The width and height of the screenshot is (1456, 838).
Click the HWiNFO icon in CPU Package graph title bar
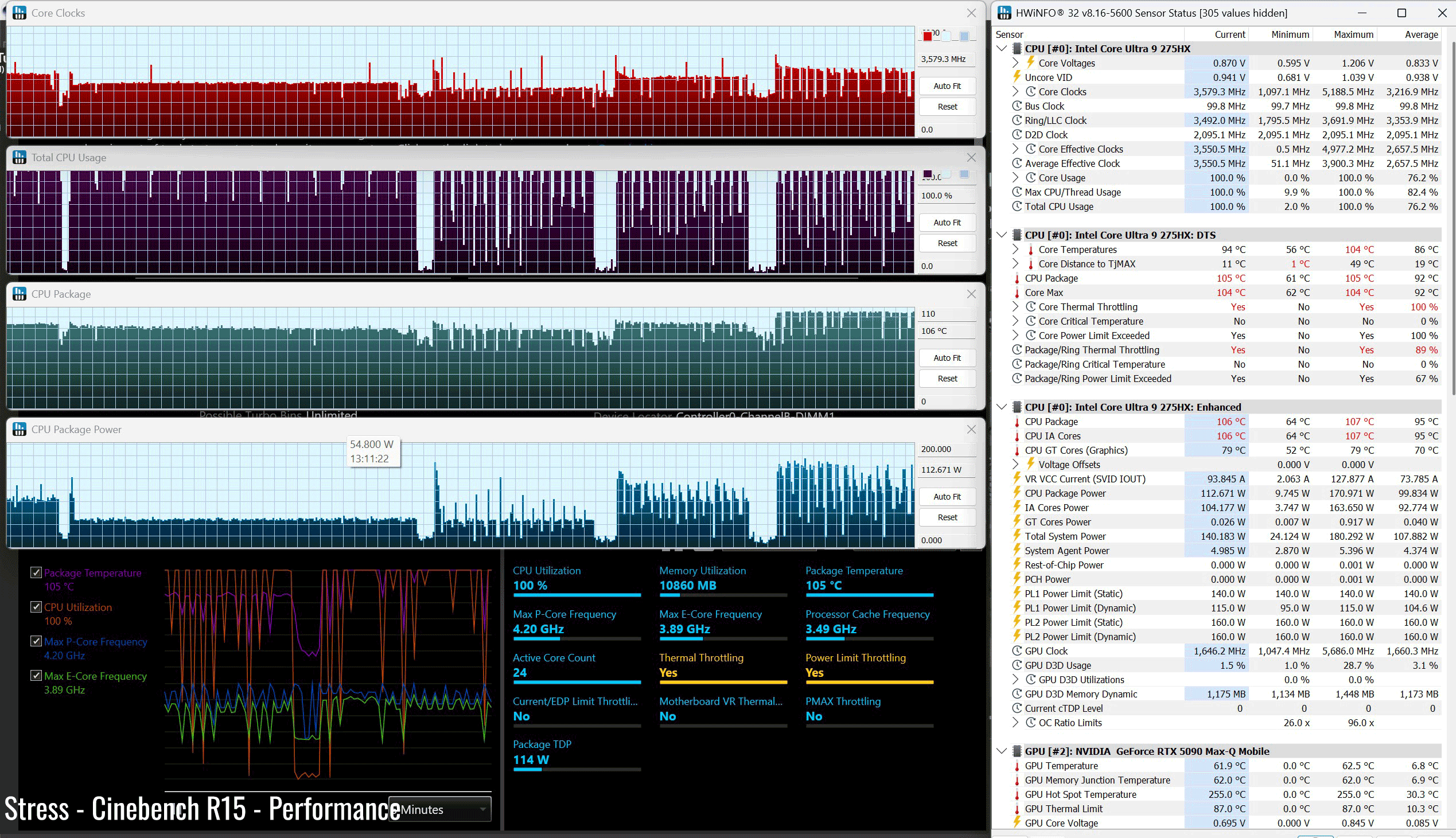tap(19, 294)
